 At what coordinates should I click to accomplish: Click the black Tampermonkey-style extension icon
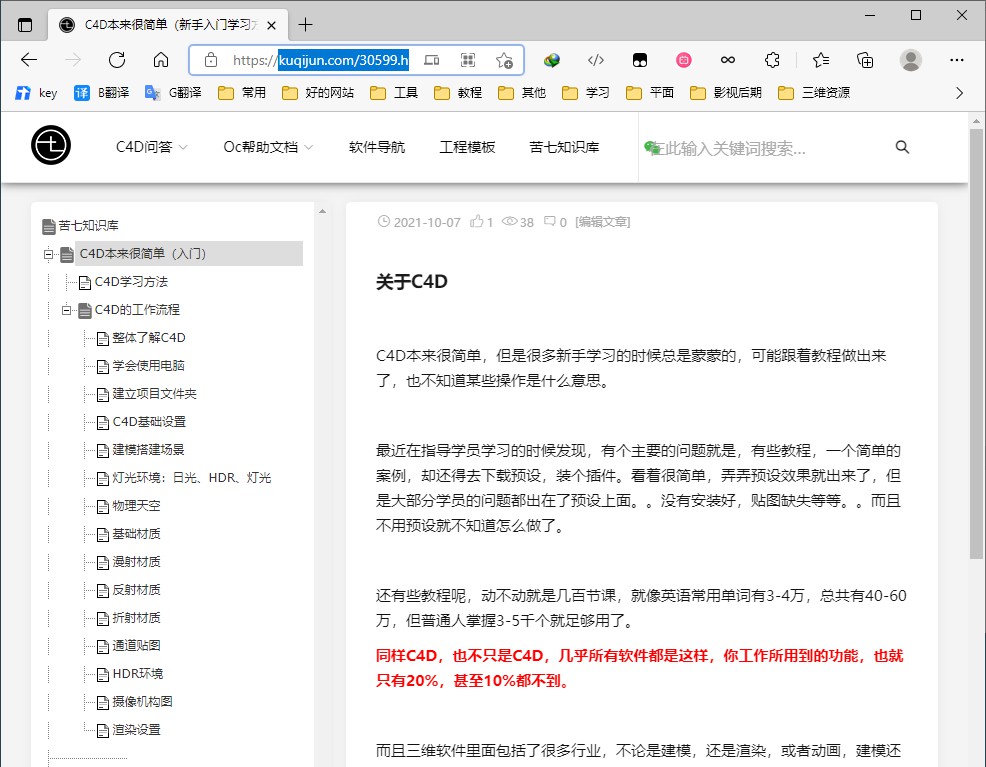click(x=640, y=60)
